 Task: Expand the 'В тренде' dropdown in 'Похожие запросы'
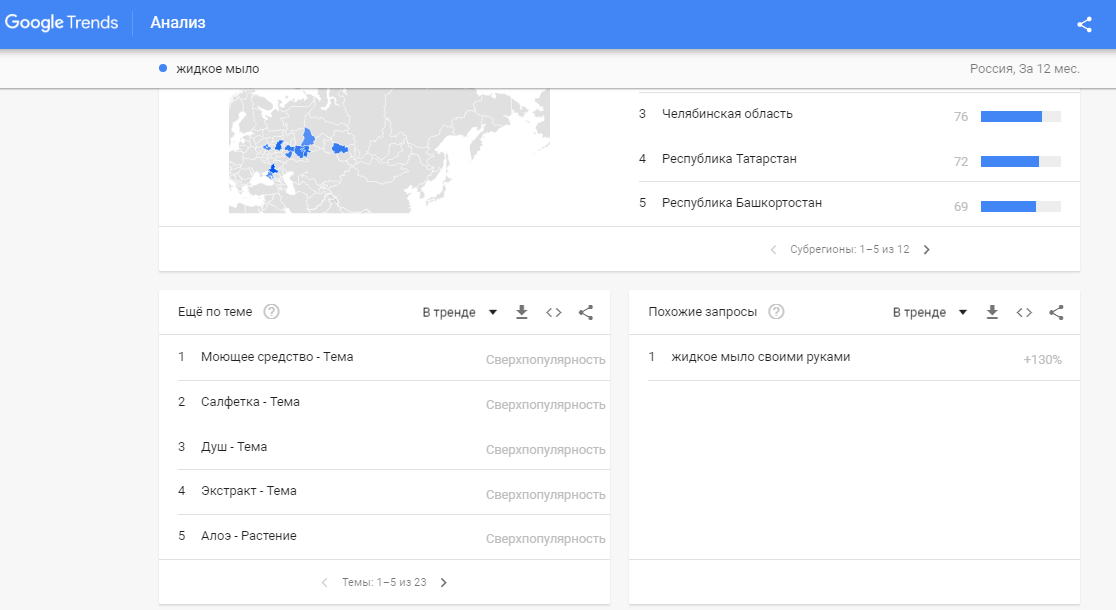pos(930,312)
